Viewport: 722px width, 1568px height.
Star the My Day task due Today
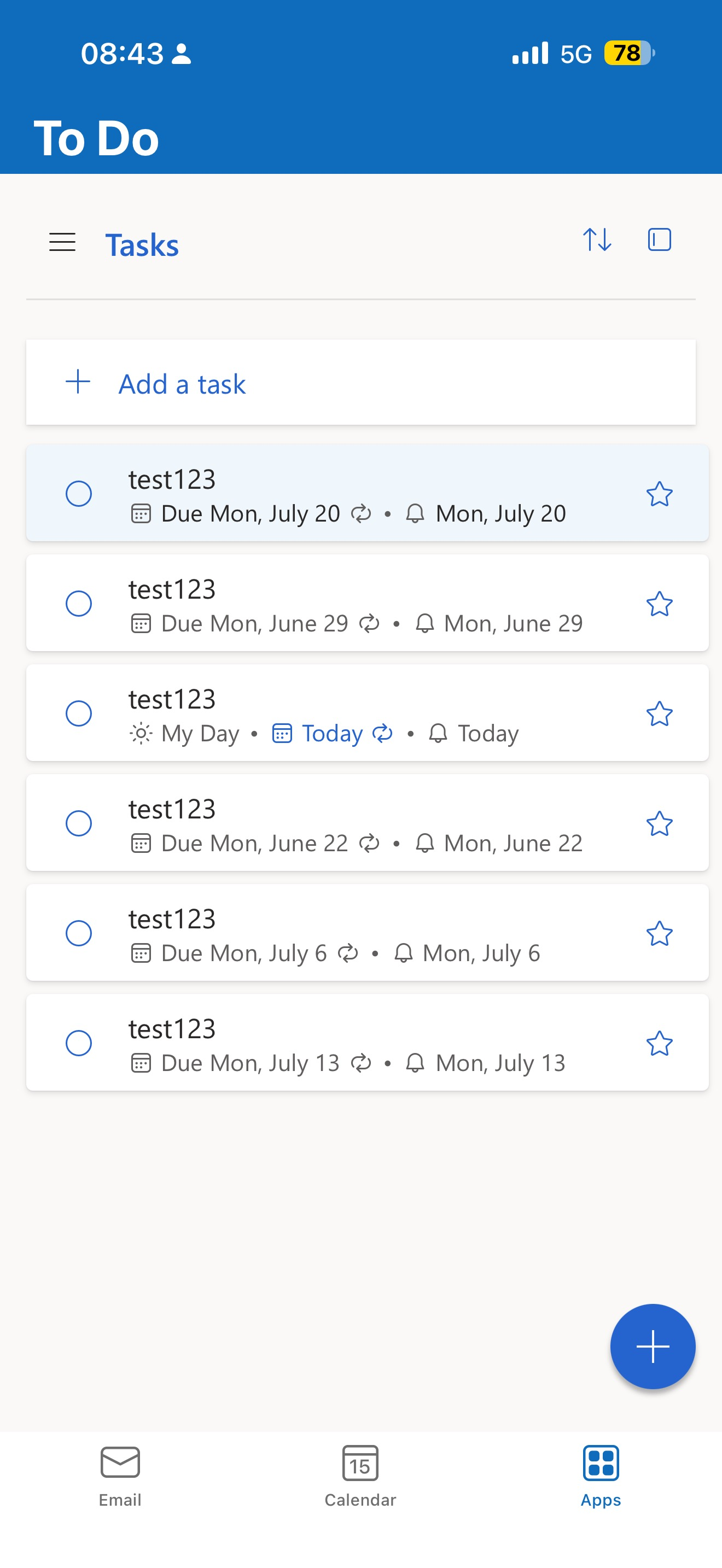(659, 713)
